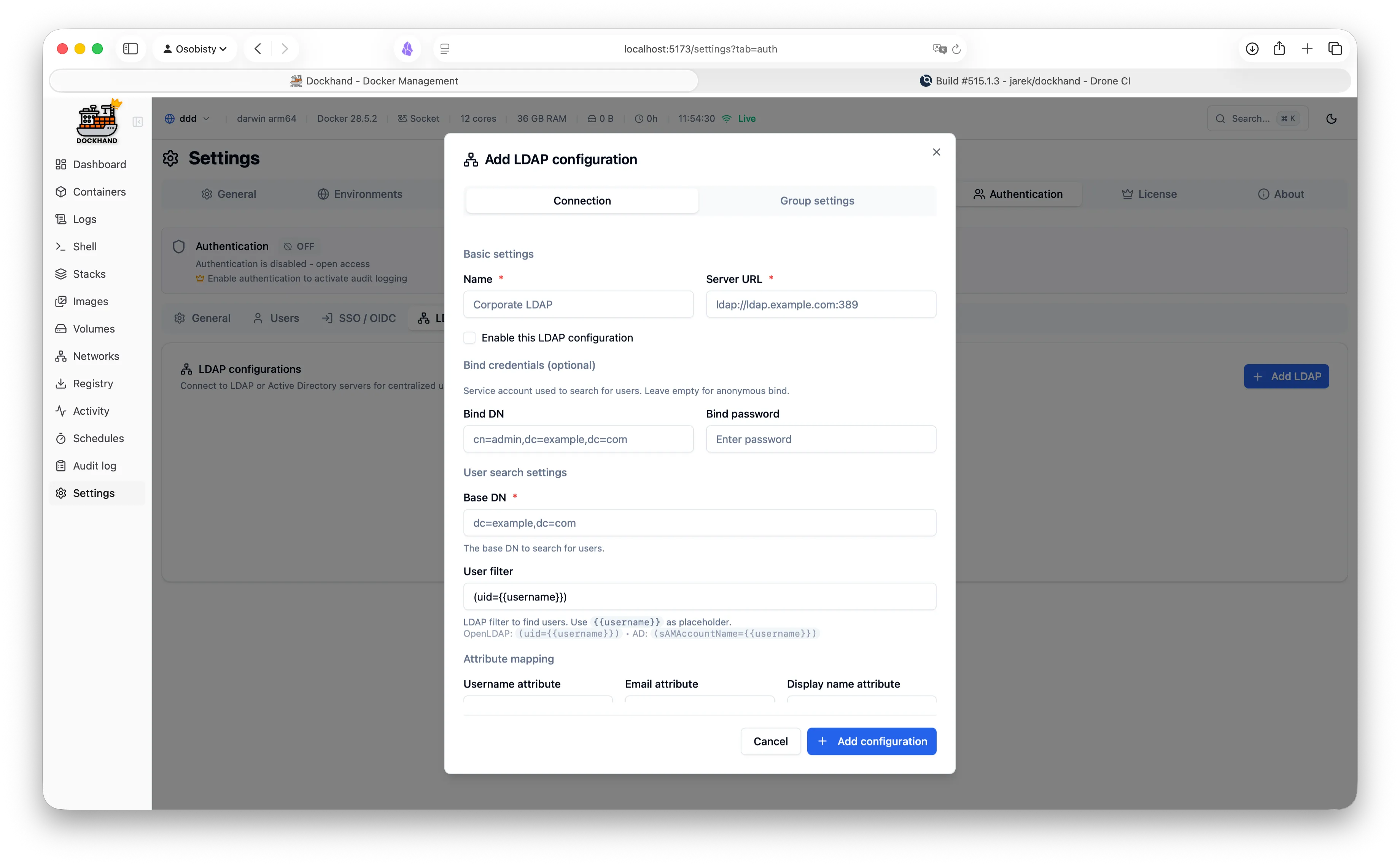The height and width of the screenshot is (866, 1400).
Task: Open the Shell section
Action: click(x=84, y=246)
